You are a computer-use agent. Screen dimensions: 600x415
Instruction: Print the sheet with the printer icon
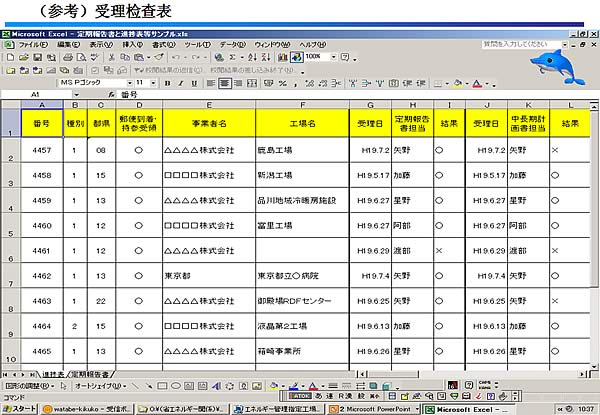[x=68, y=57]
